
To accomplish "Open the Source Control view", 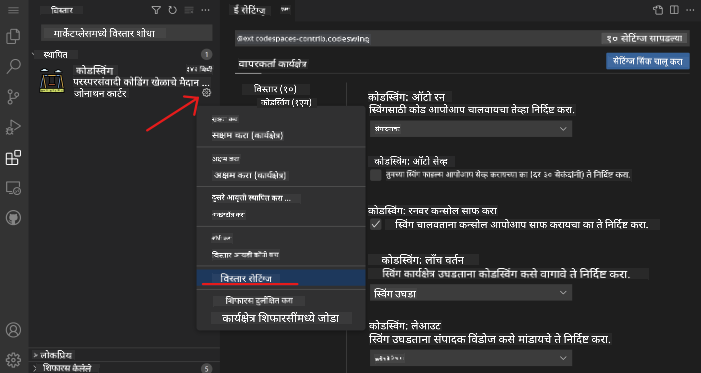I will (x=13, y=97).
